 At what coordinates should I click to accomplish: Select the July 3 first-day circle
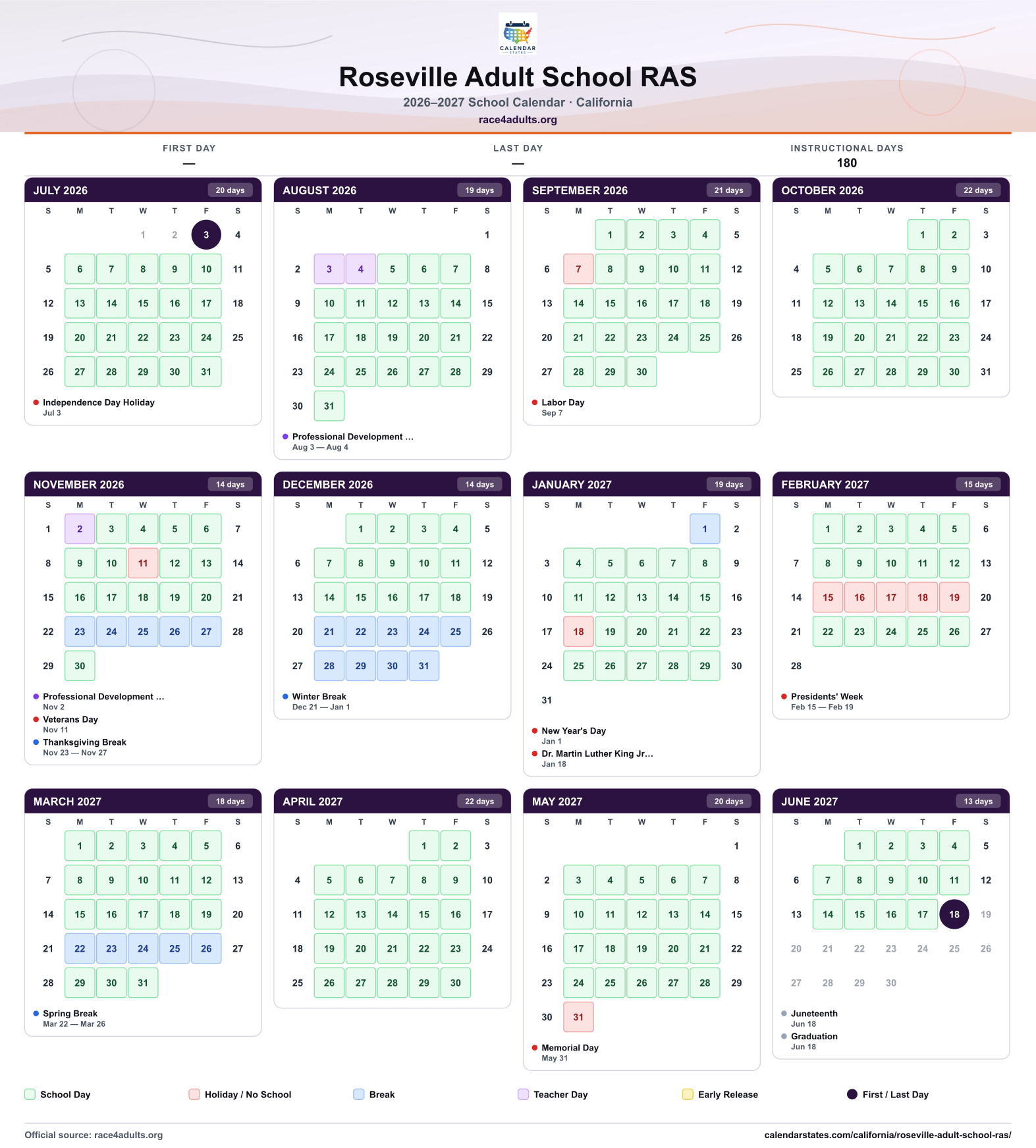[x=206, y=234]
